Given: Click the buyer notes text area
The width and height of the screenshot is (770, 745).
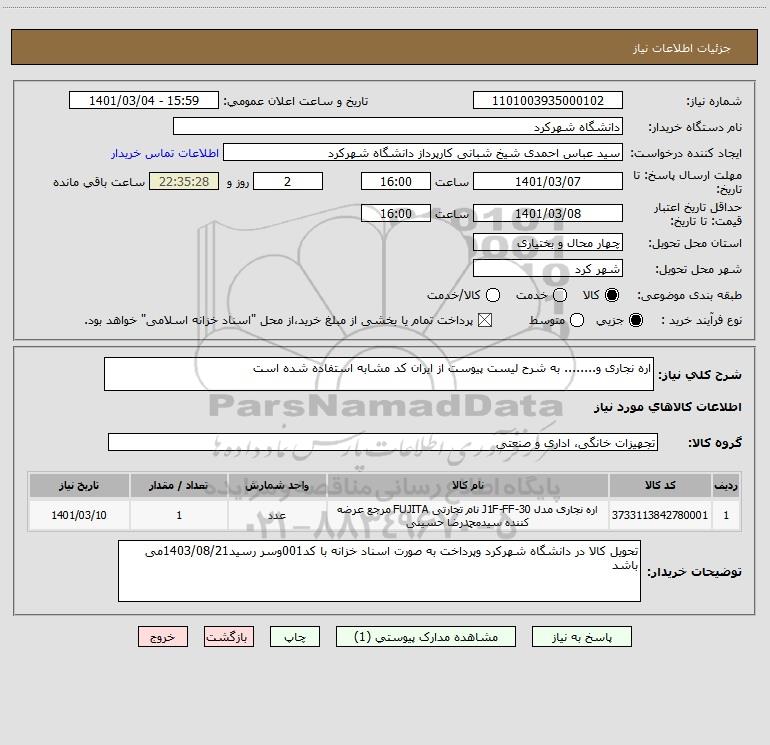Looking at the screenshot, I should 379,571.
